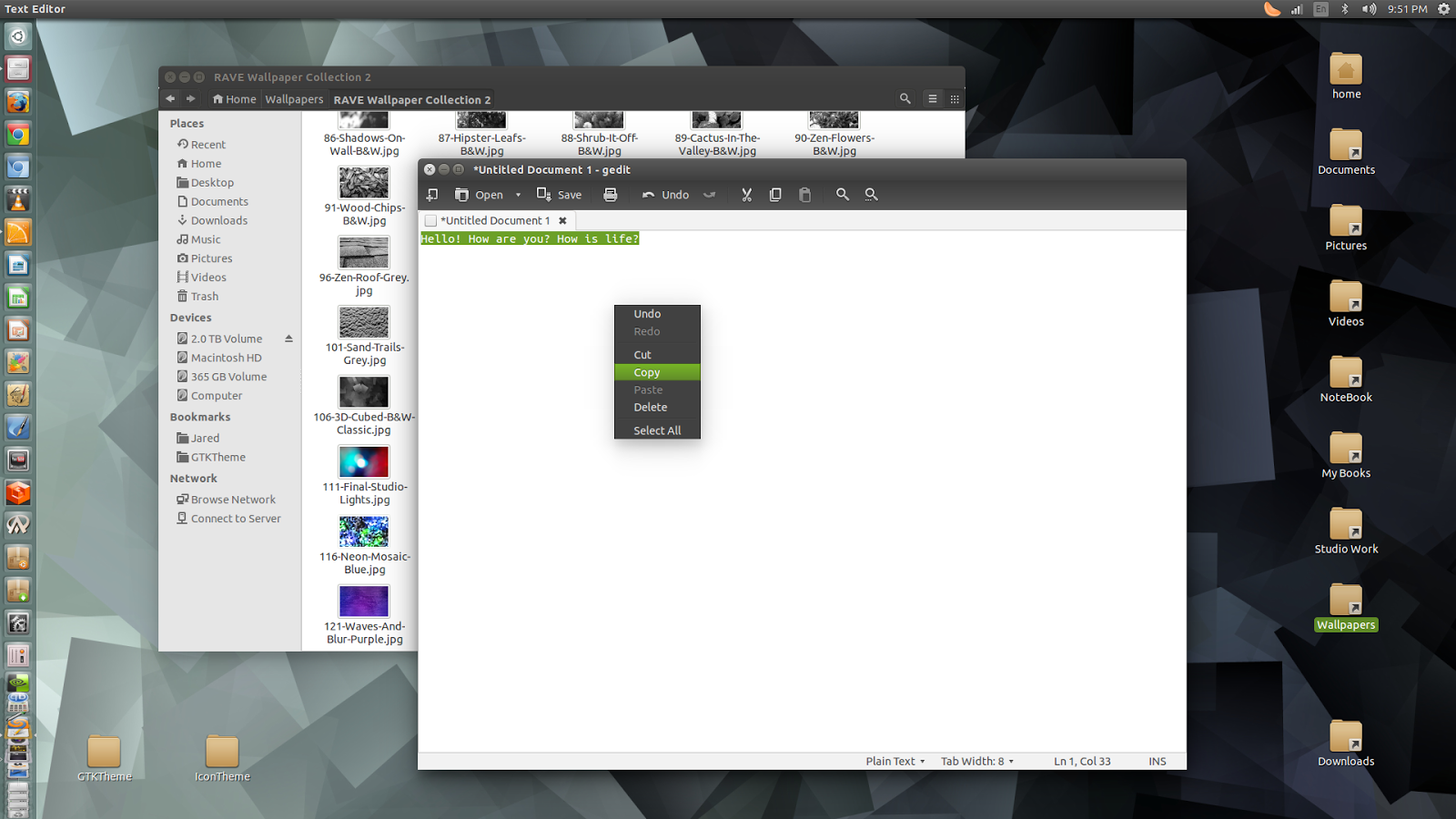This screenshot has width=1456, height=819.
Task: Open the system gear menu in top panel
Action: 1443,9
